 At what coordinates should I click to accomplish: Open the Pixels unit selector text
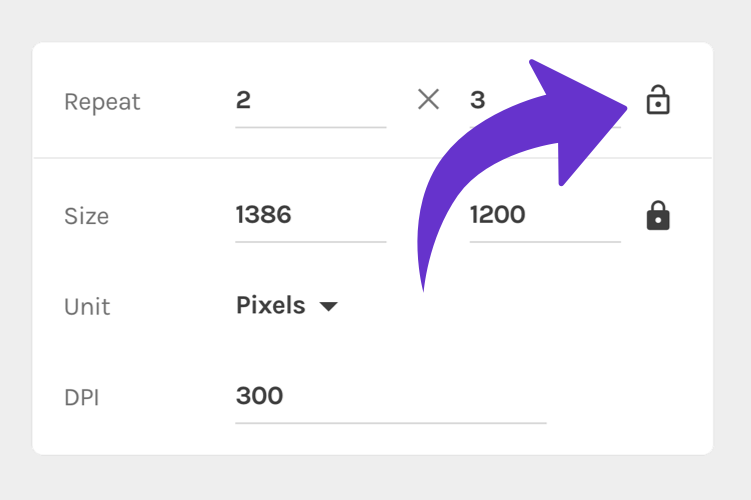point(270,306)
